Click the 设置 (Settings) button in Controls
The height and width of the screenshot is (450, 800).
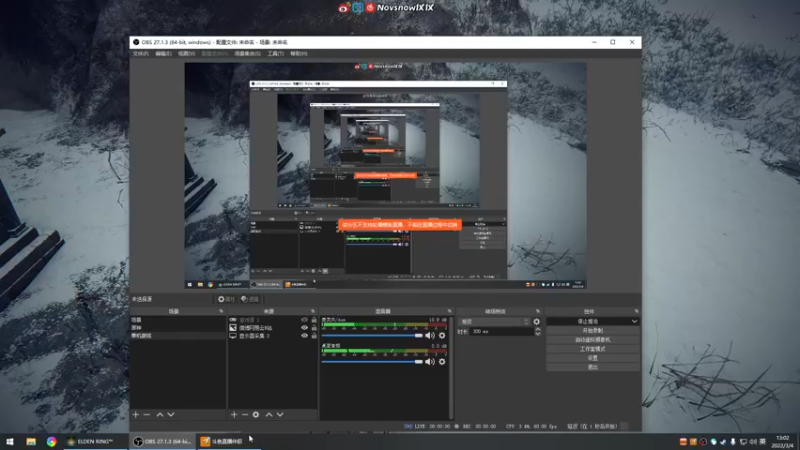click(x=592, y=358)
